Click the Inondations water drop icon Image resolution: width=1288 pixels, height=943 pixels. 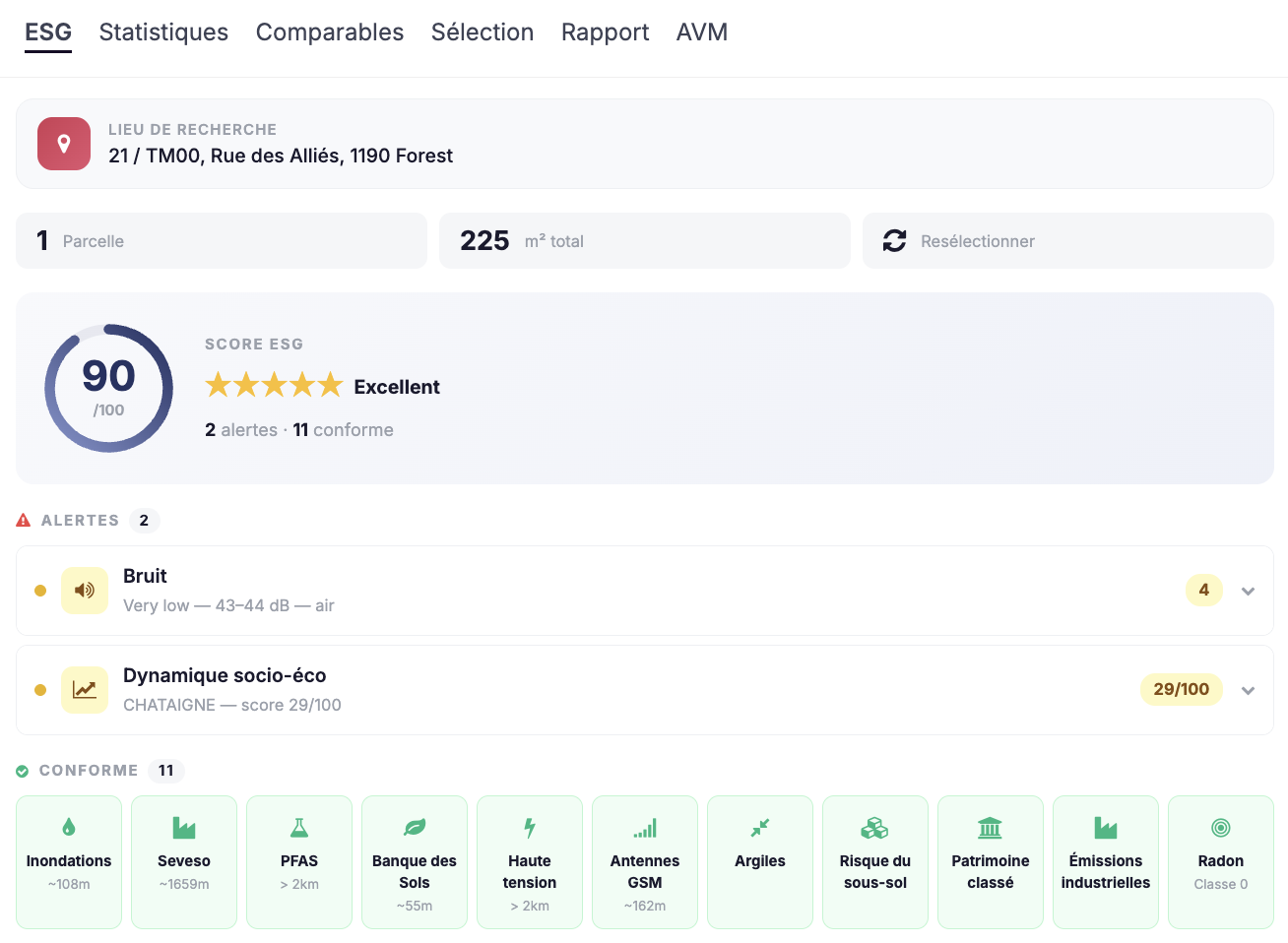[x=69, y=827]
